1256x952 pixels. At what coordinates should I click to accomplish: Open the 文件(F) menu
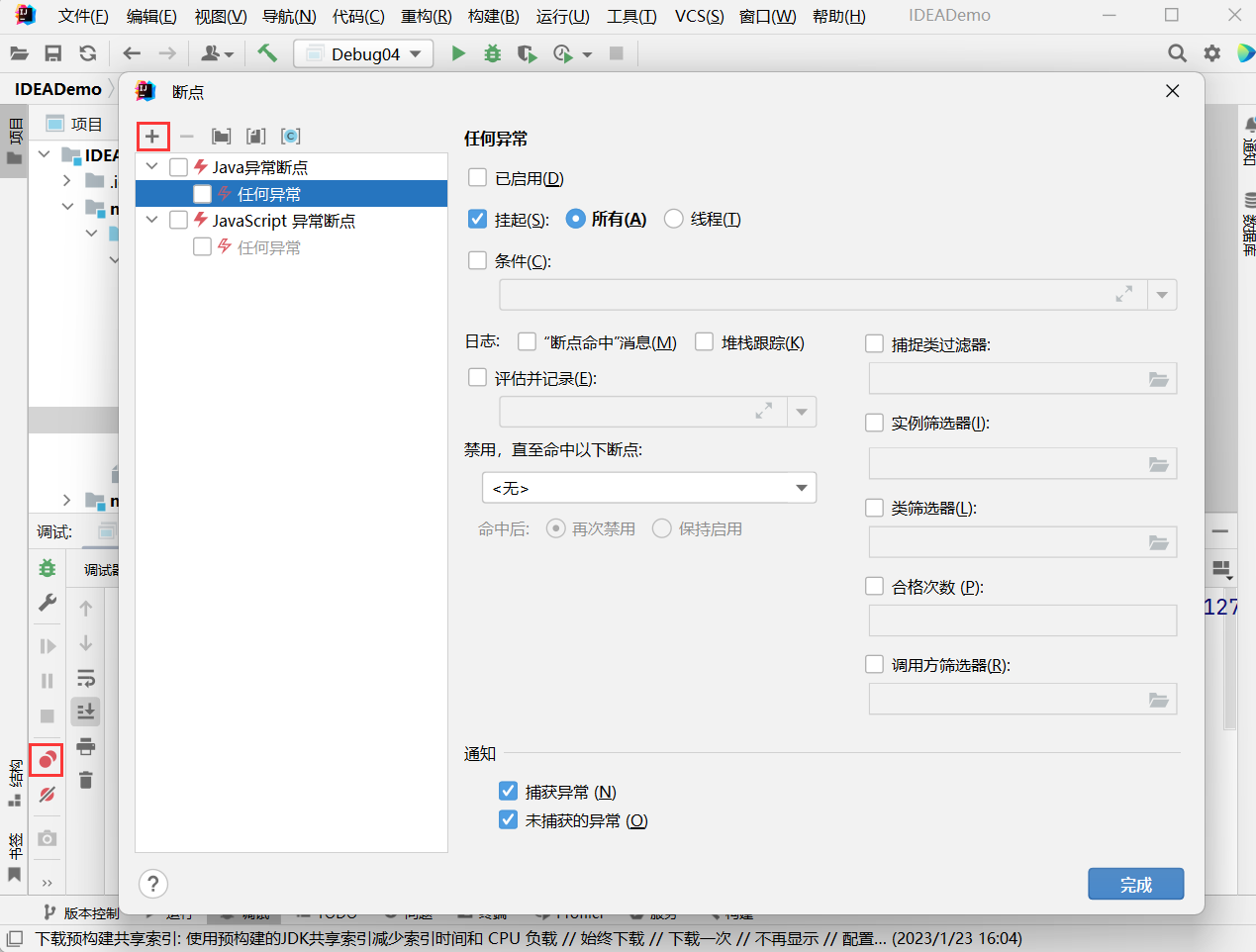(83, 16)
